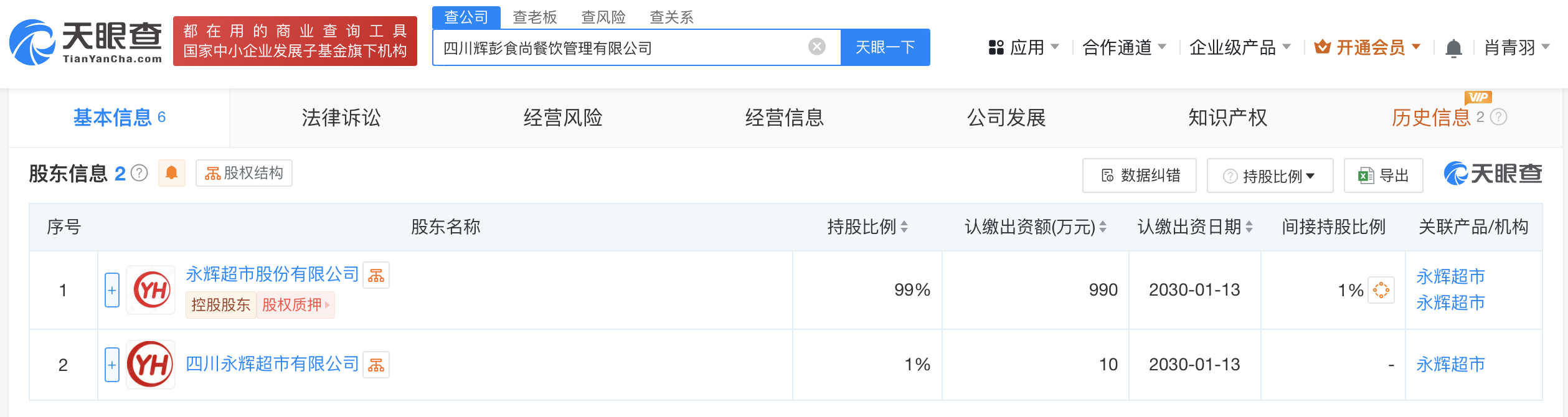Click the crown 开通会员 membership button
This screenshot has width=1568, height=417.
(x=1367, y=47)
